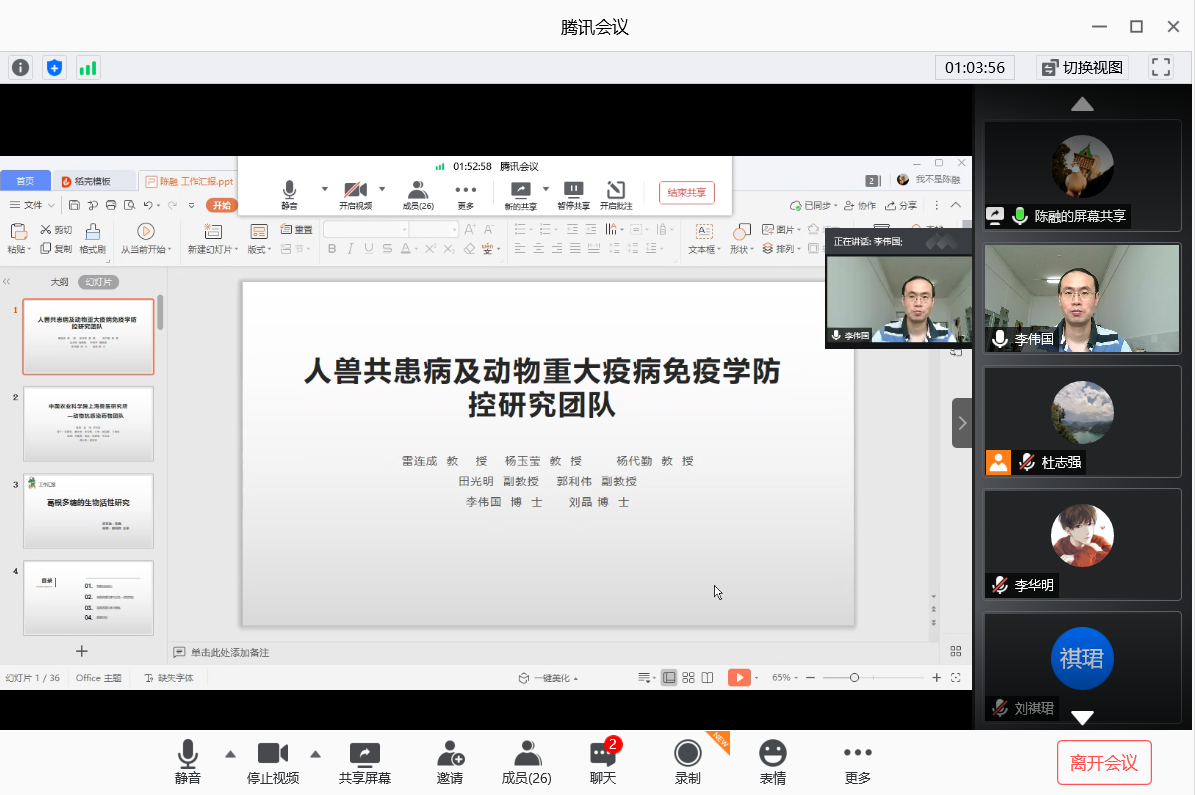Open the meeting info icon
This screenshot has height=795, width=1195.
(x=20, y=68)
